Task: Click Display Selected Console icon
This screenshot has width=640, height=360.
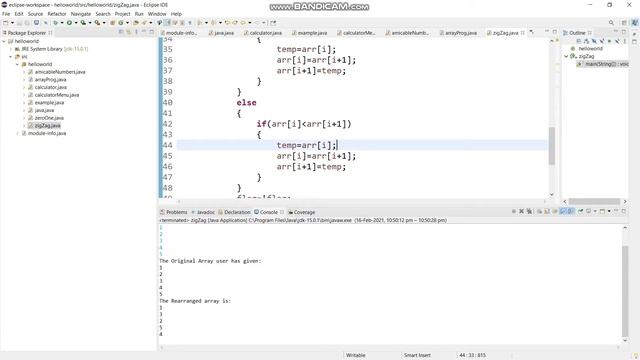Action: [589, 211]
